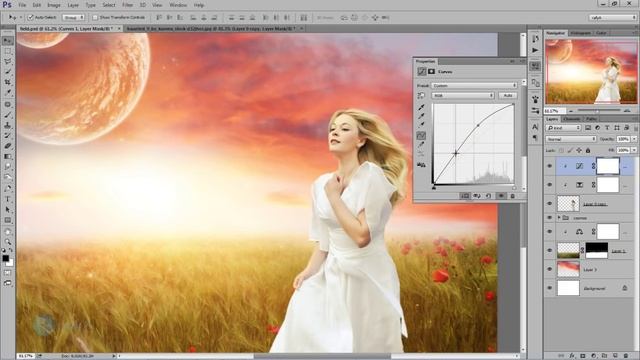Expand the layer group folder triangle

[x=559, y=218]
